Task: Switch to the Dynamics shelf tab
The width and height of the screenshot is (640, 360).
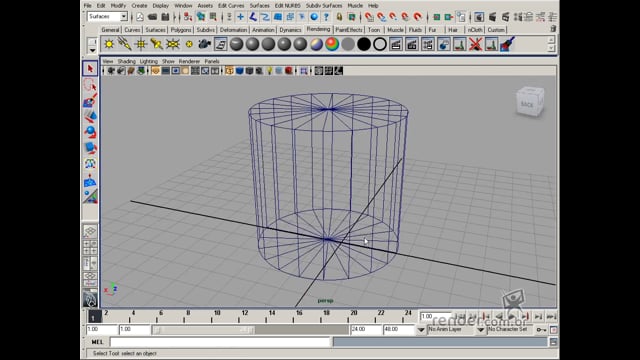Action: click(x=290, y=30)
